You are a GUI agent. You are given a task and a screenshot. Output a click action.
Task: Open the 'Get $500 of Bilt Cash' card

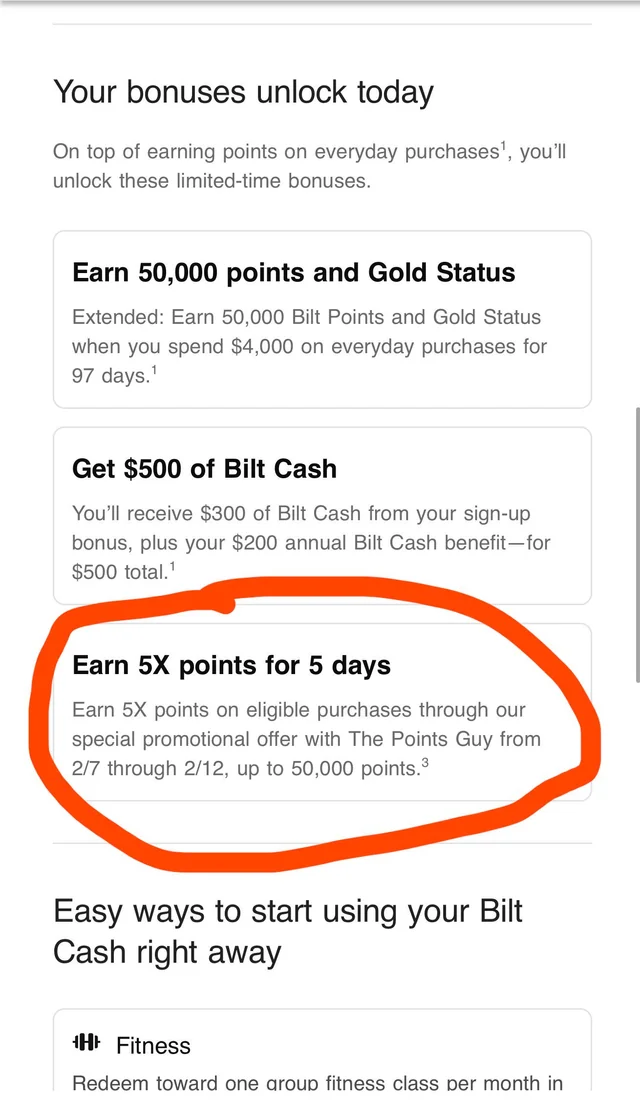[x=321, y=515]
